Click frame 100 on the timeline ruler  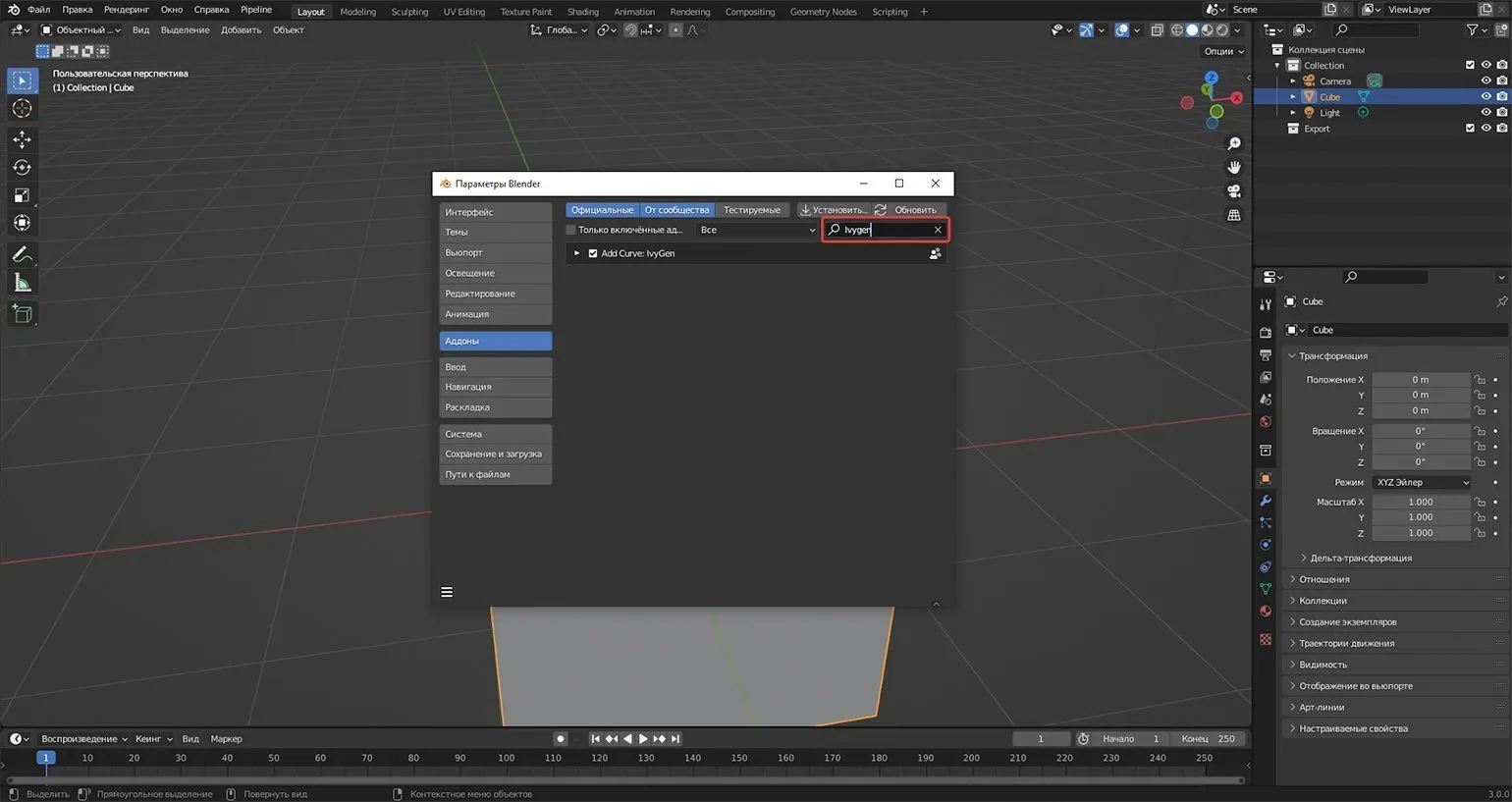(x=506, y=758)
